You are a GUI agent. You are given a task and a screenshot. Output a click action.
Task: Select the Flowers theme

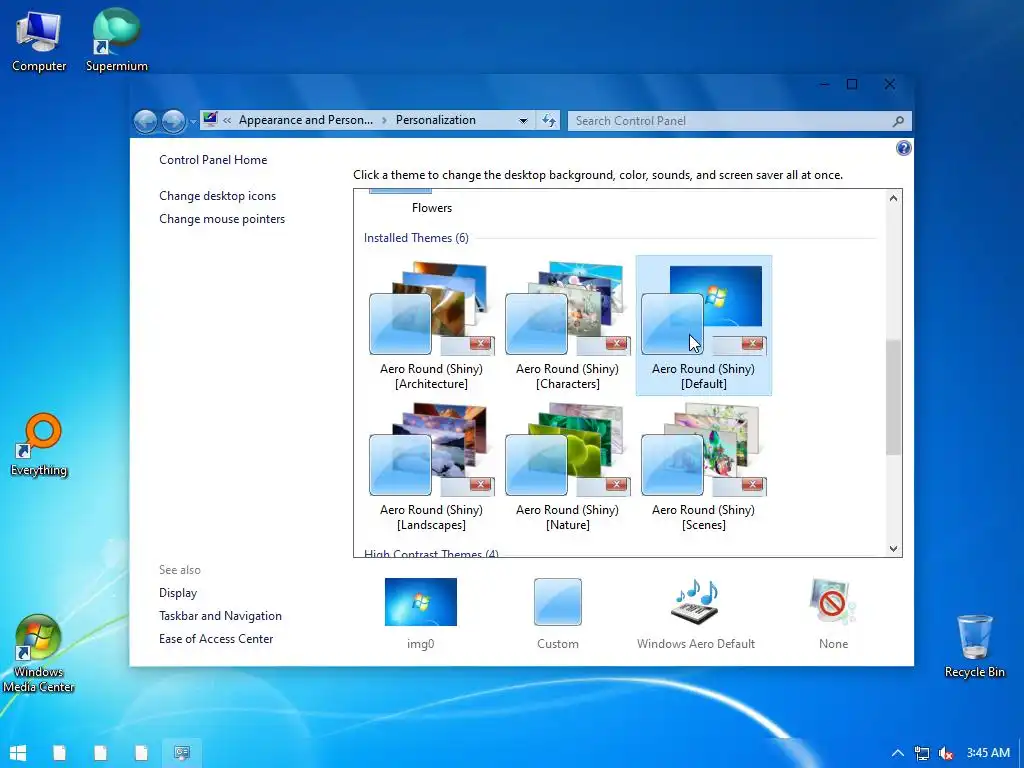click(432, 208)
